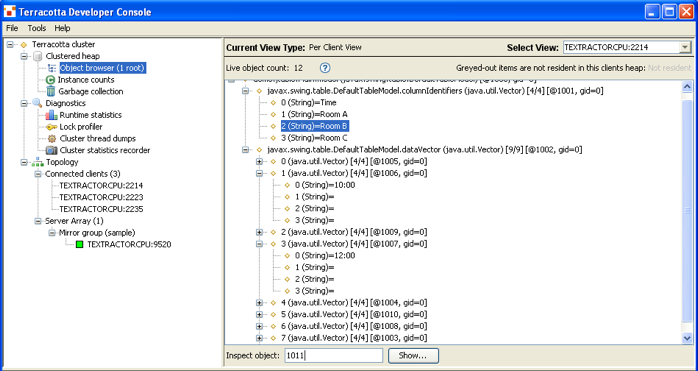Select client TEXTRACTORCPU:2223 in tree
This screenshot has height=371, width=698.
click(x=101, y=197)
